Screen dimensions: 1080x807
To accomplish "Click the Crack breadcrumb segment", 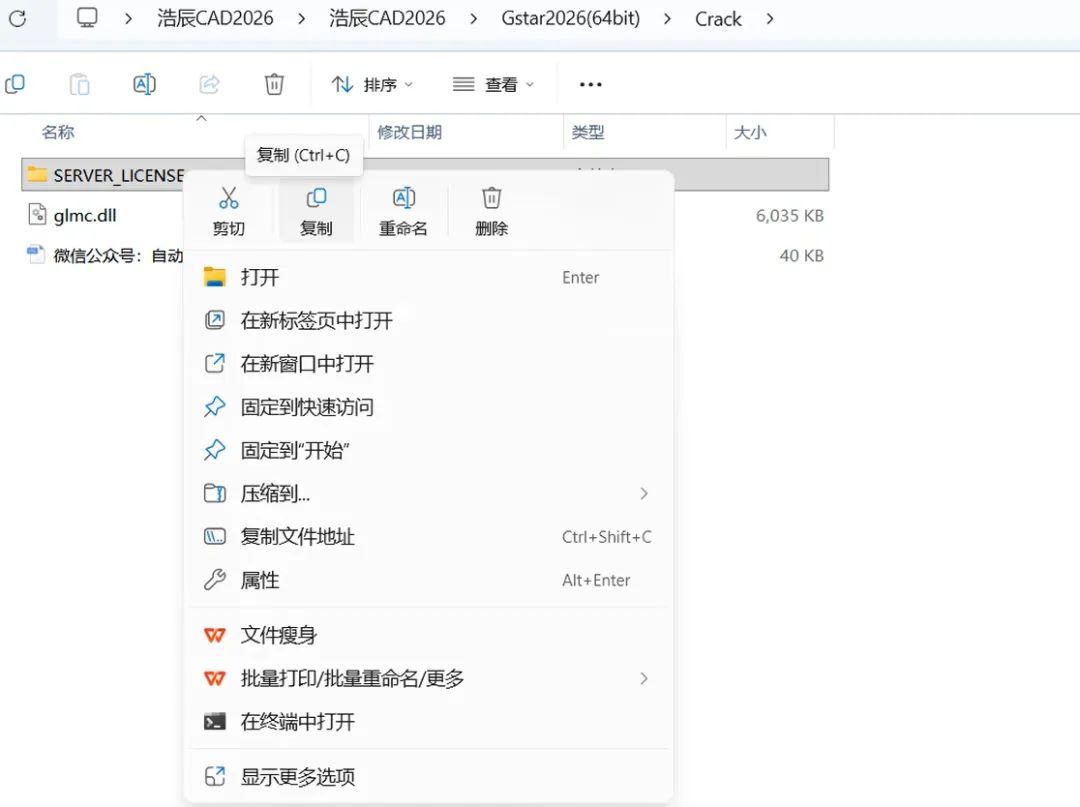I will click(718, 19).
